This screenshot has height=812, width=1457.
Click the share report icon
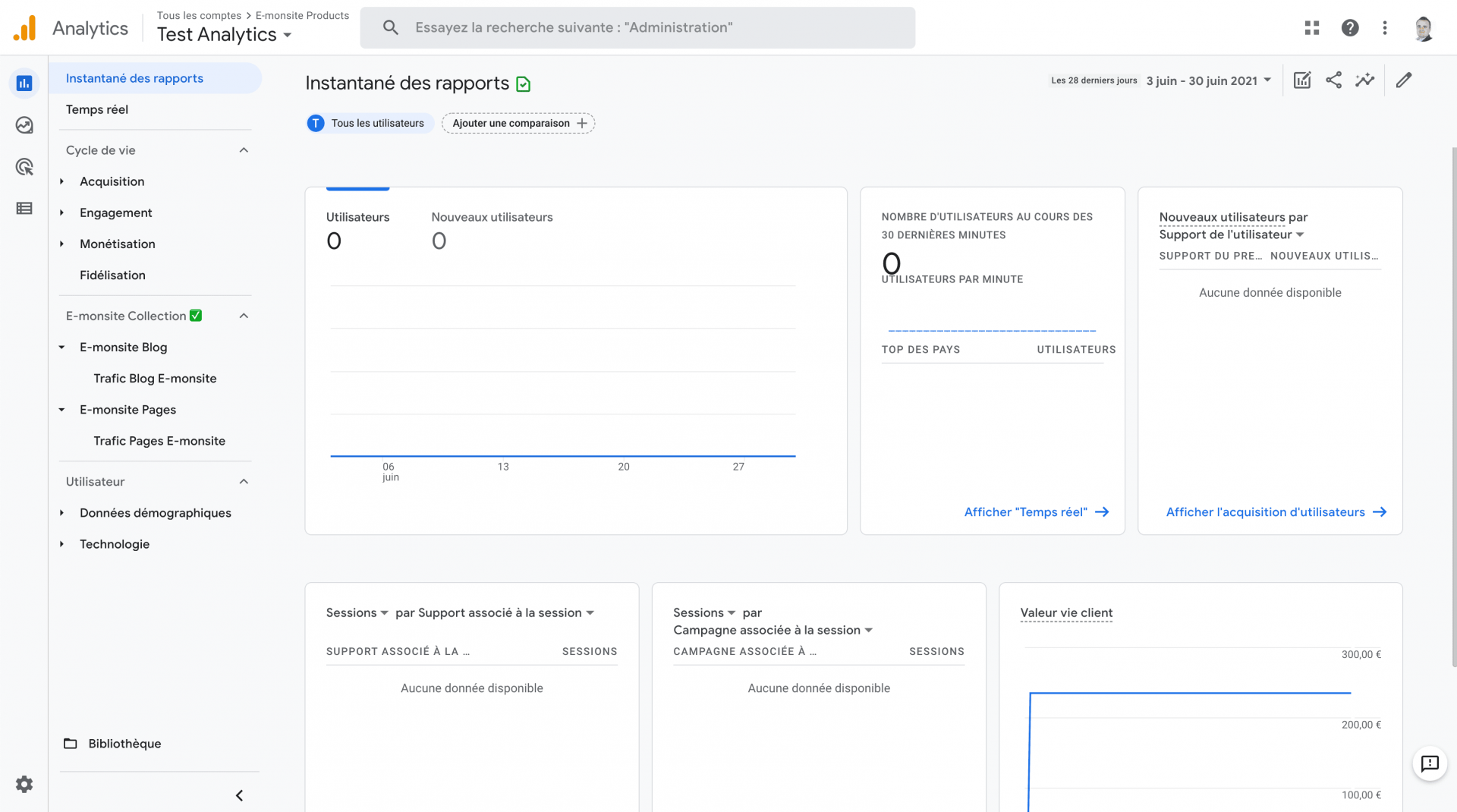coord(1333,80)
